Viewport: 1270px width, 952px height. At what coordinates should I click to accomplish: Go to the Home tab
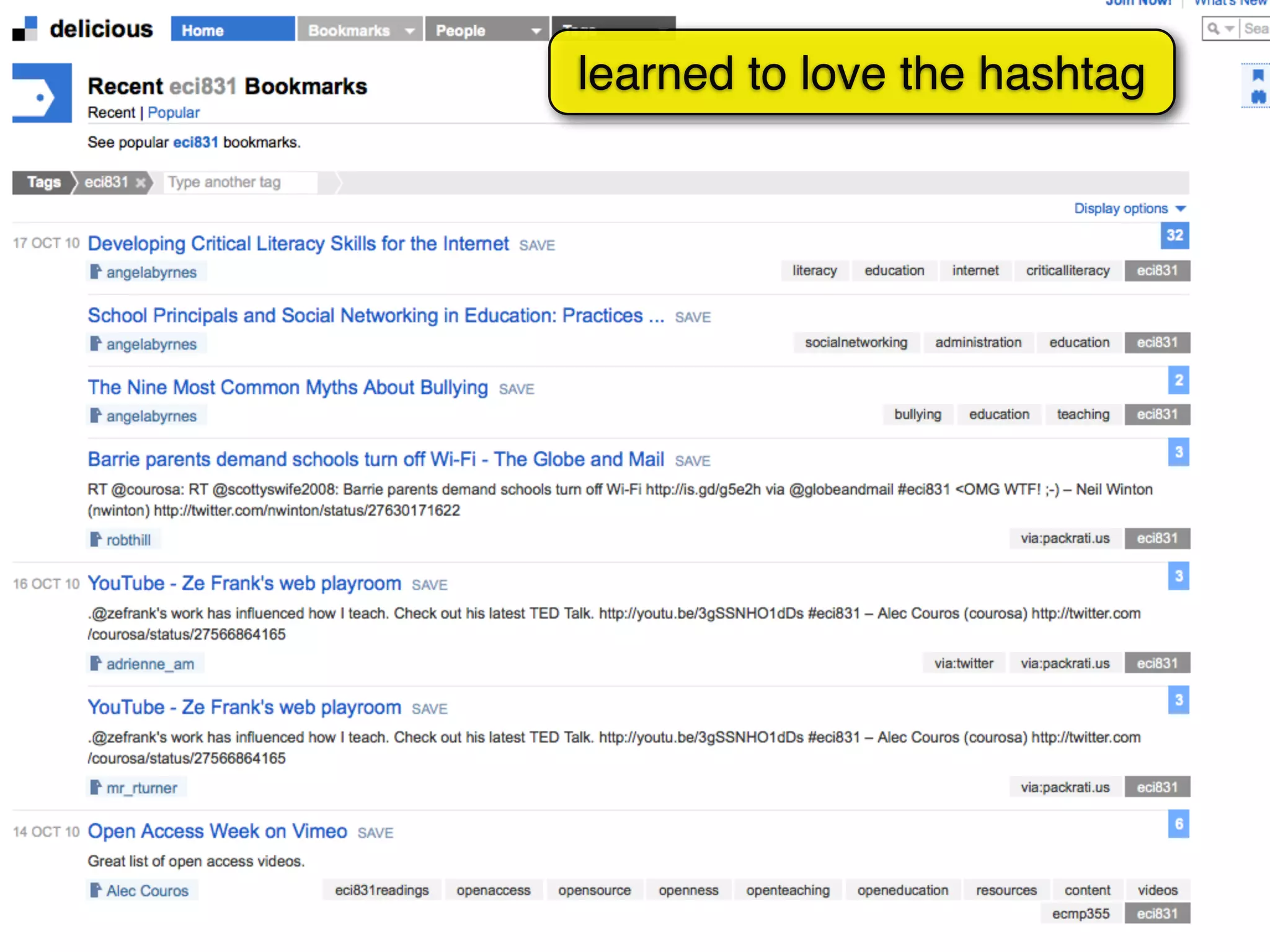tap(233, 30)
